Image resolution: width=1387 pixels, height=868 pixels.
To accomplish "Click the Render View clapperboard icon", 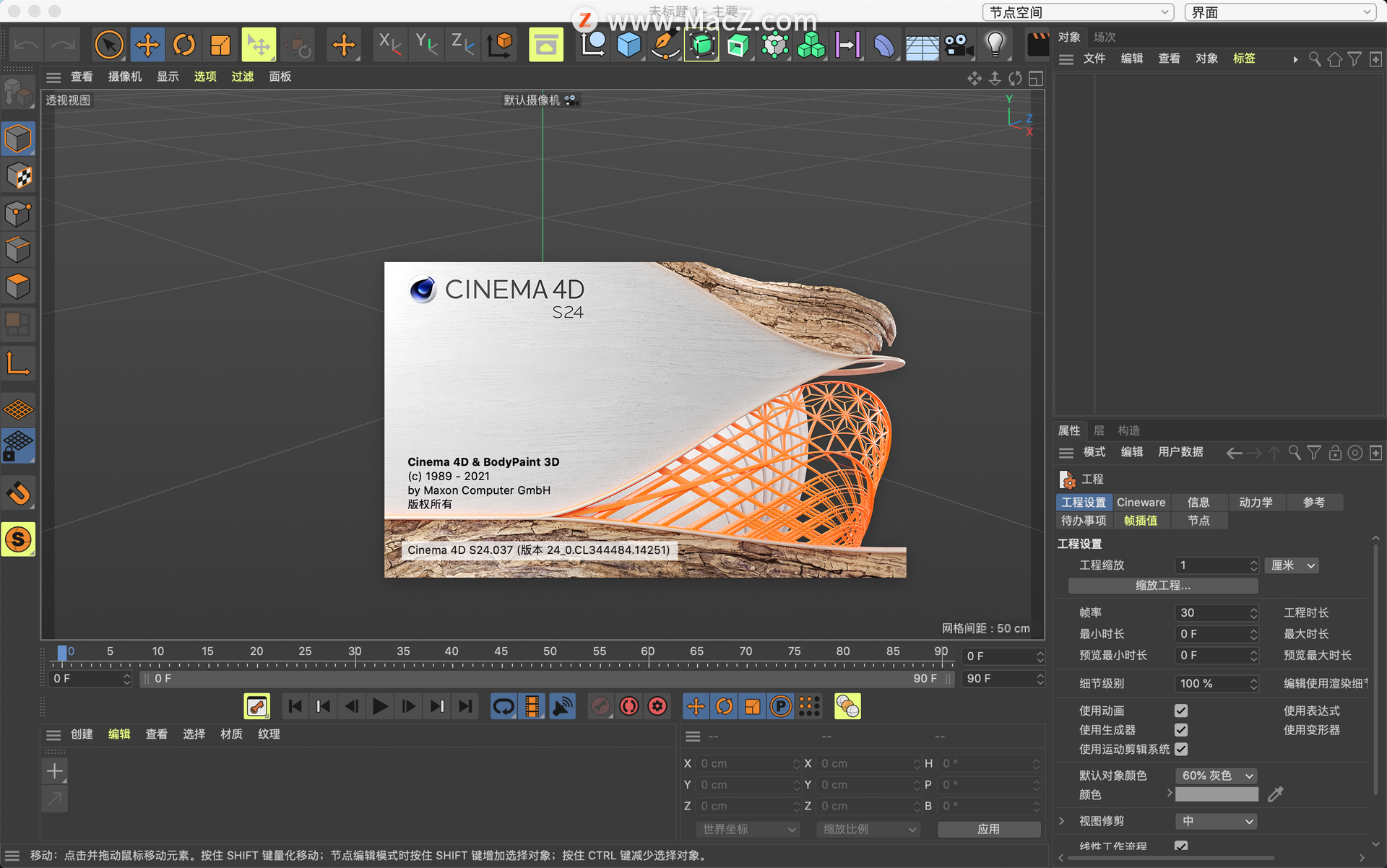I will [1037, 45].
